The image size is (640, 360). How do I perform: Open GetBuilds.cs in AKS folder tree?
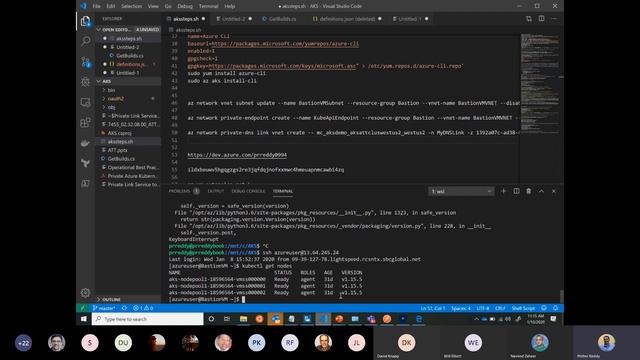pos(121,159)
